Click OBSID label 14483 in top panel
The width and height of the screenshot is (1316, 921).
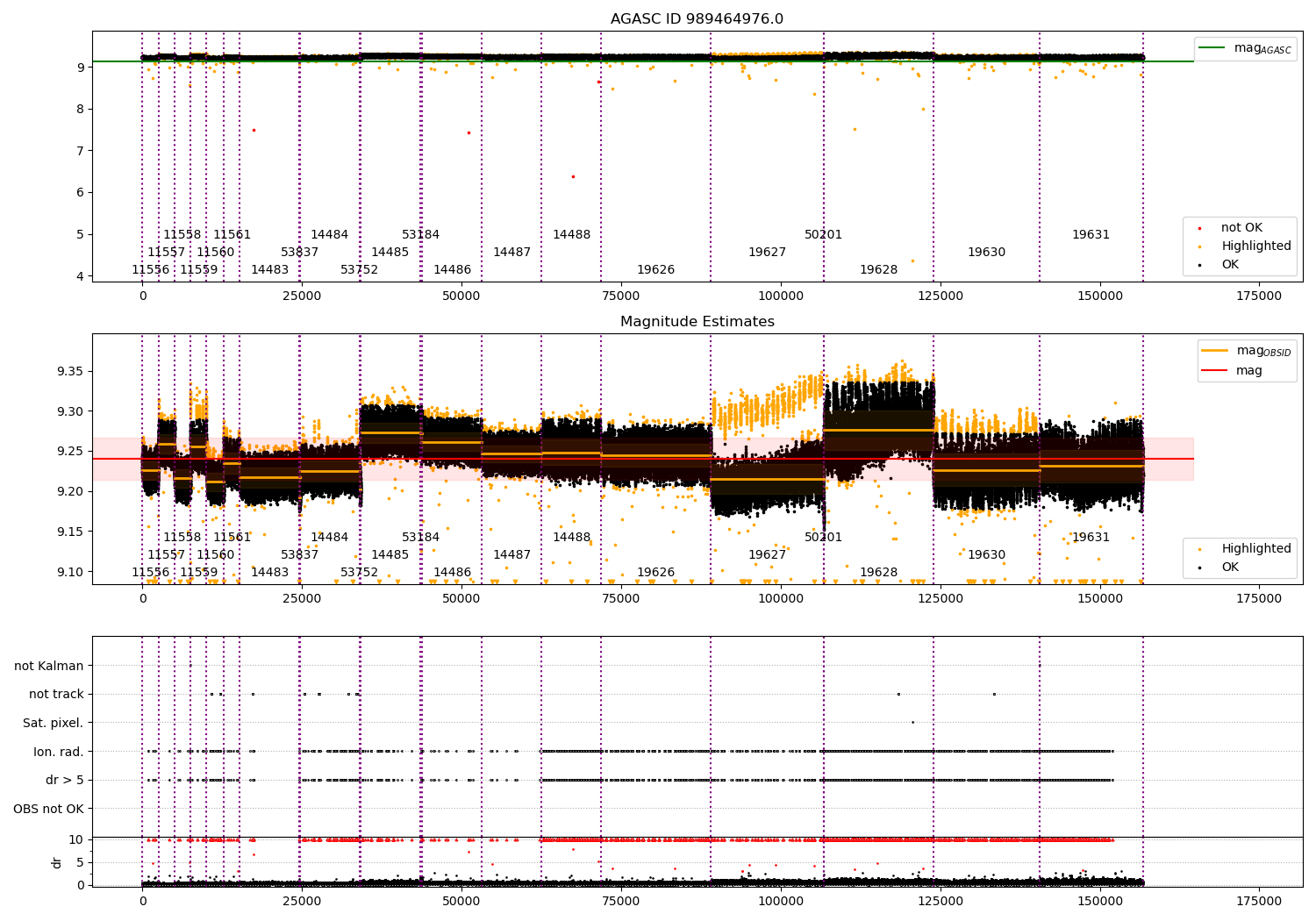tap(270, 270)
